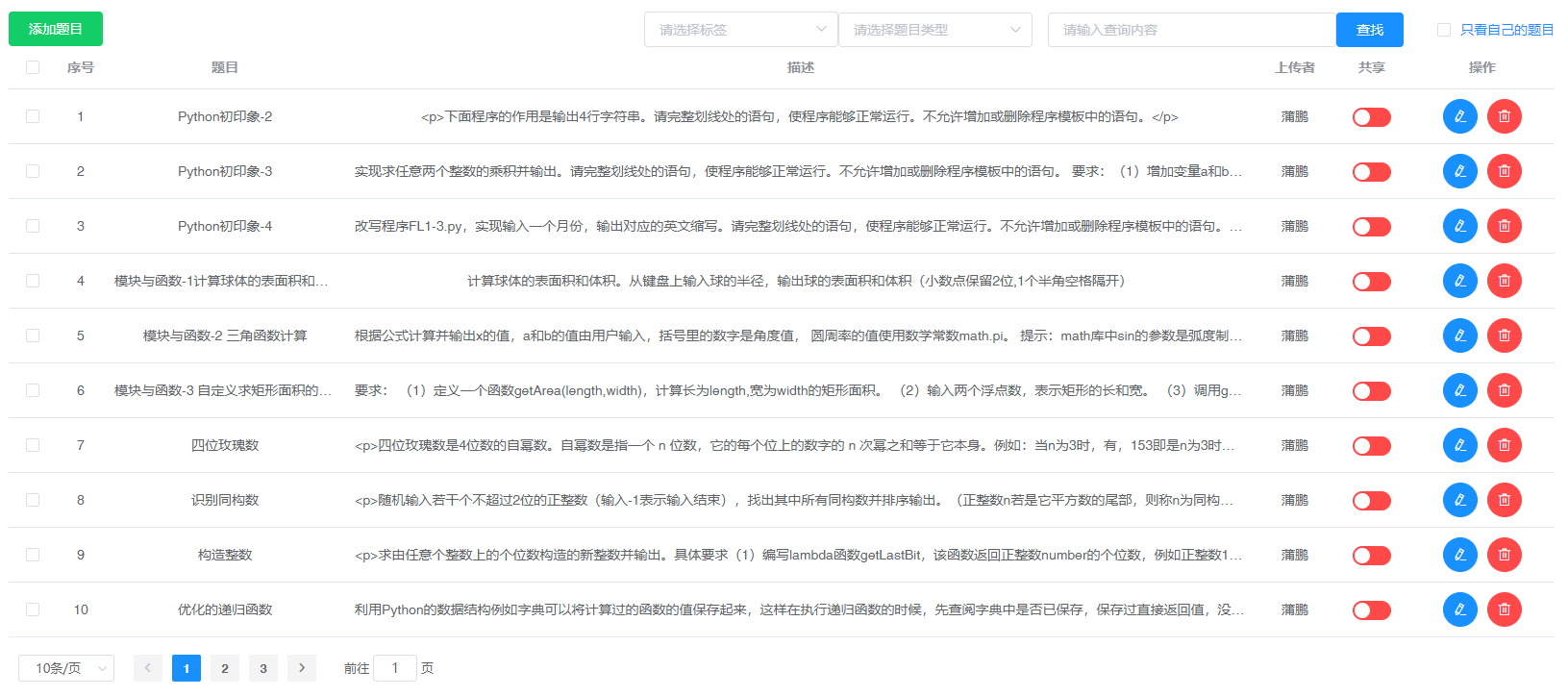
Task: Open the 请选择标签 dropdown
Action: pos(739,30)
